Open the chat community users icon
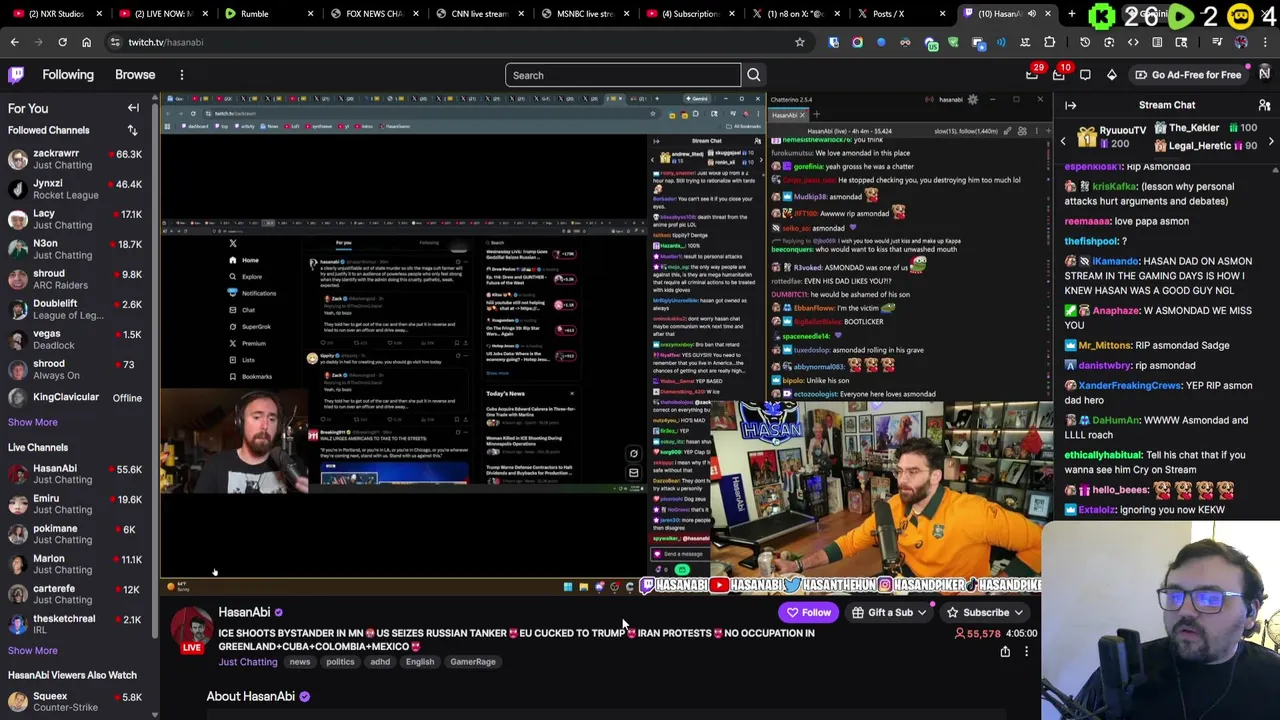The image size is (1280, 720). 1265,105
